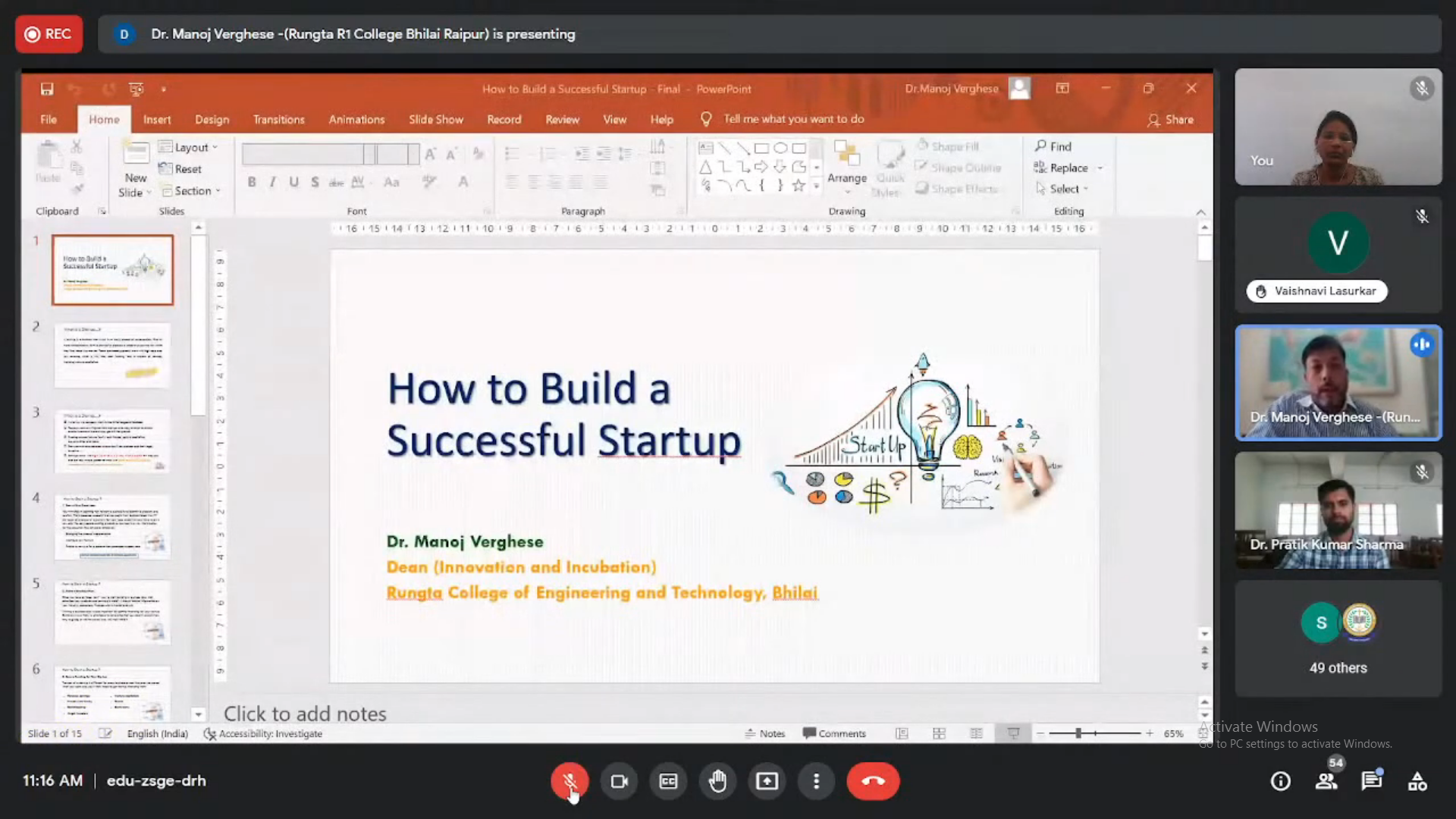
Task: Open the Slide Show tab
Action: coord(435,120)
